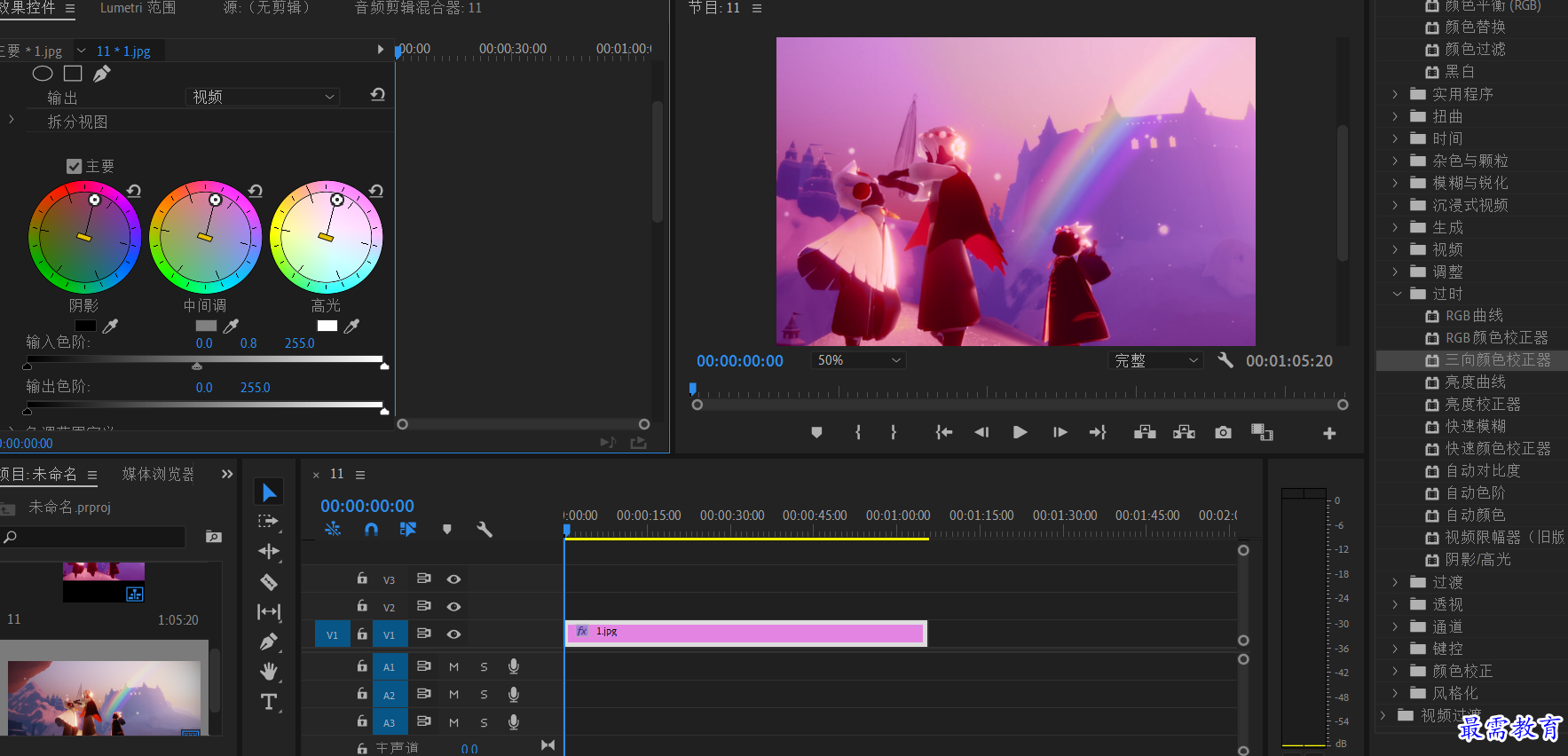The width and height of the screenshot is (1568, 756).
Task: Select the Ripple Edit tool
Action: [x=269, y=551]
